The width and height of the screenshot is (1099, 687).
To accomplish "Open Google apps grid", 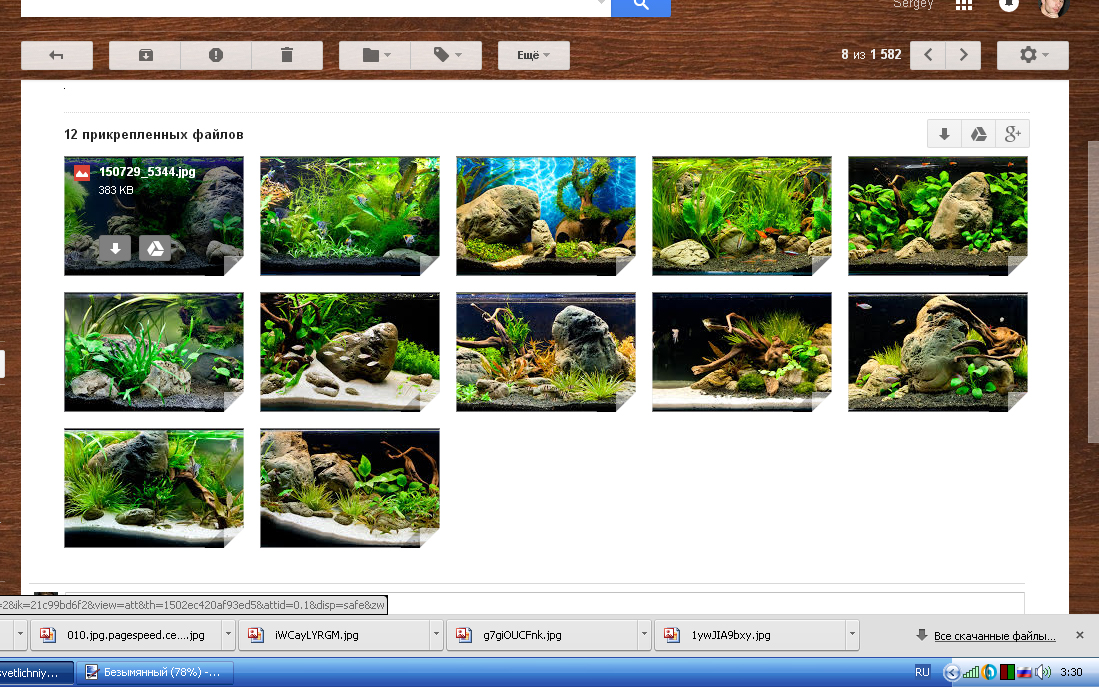I will [x=964, y=5].
